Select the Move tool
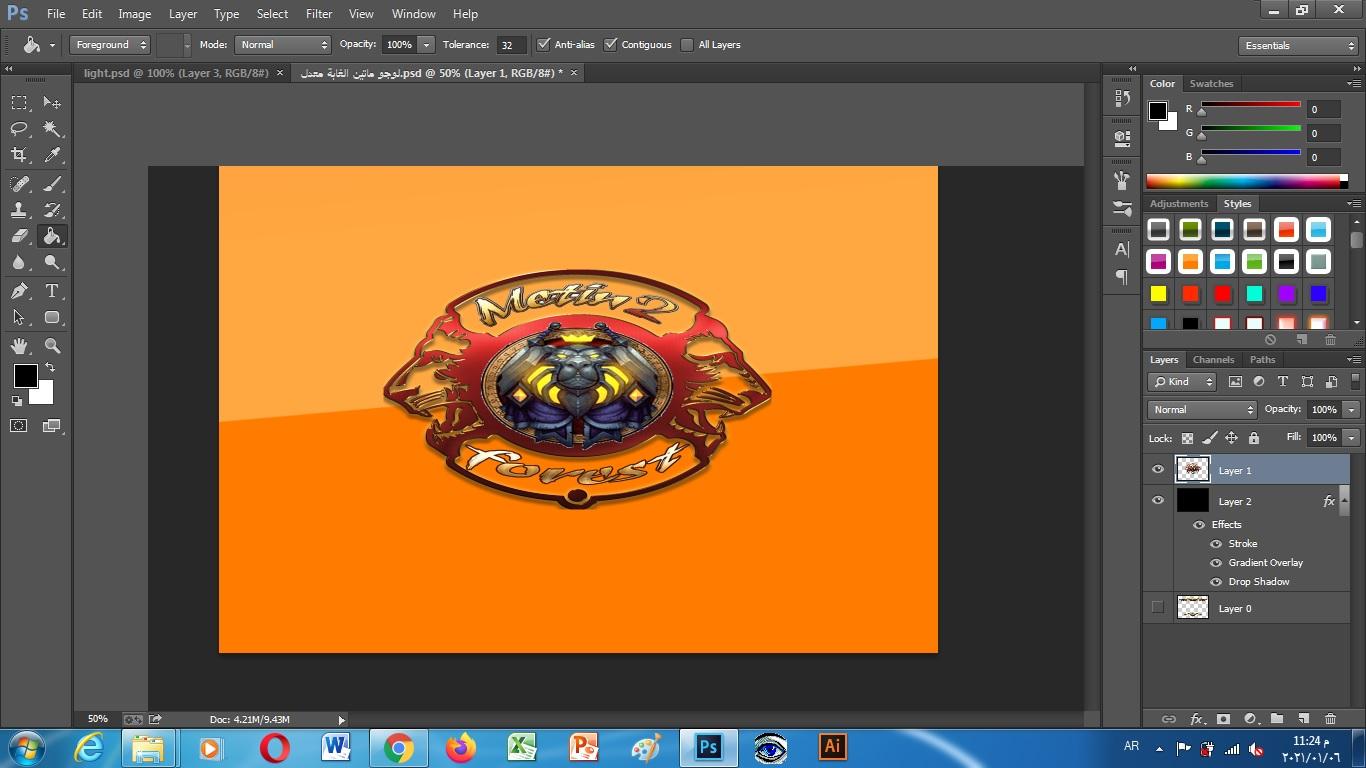1366x768 pixels. click(x=52, y=103)
